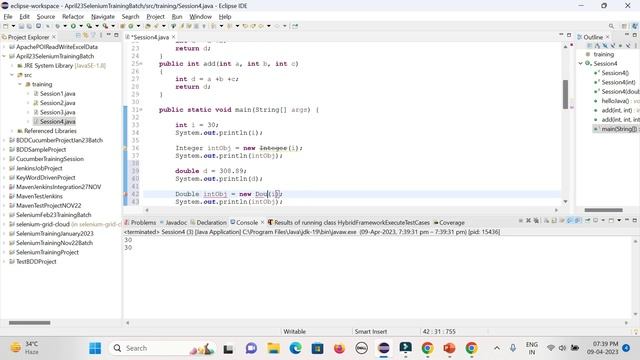640x360 pixels.
Task: Toggle Show Console on standard output
Action: (x=570, y=220)
